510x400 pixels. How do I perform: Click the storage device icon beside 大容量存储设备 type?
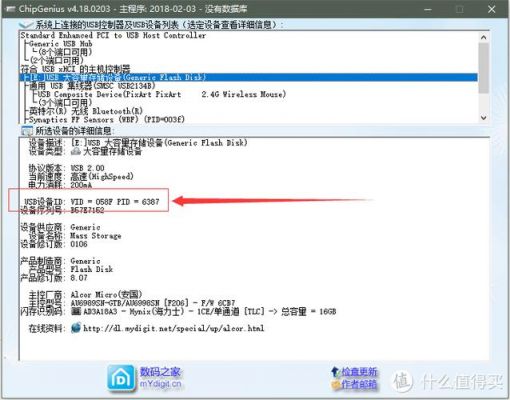click(x=76, y=152)
